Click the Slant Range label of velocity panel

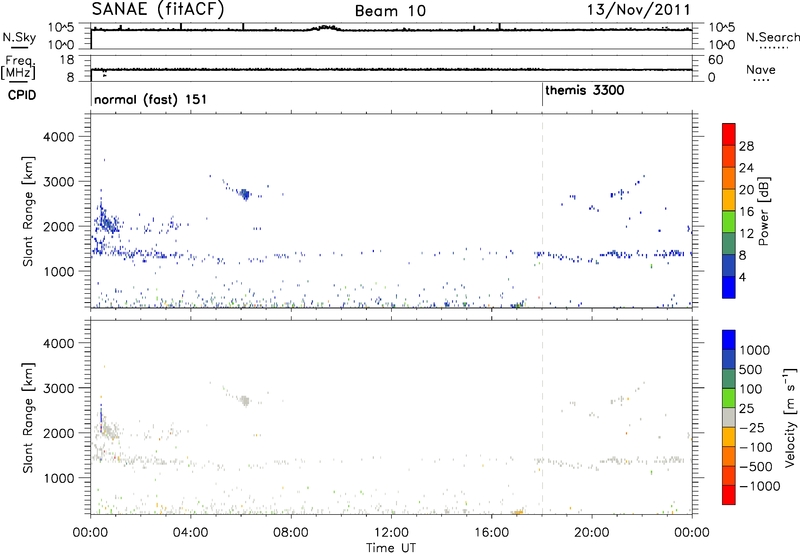[x=29, y=418]
